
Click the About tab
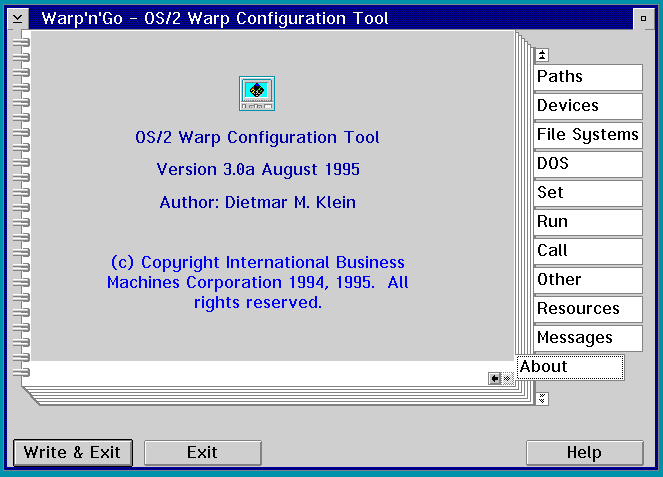point(570,367)
